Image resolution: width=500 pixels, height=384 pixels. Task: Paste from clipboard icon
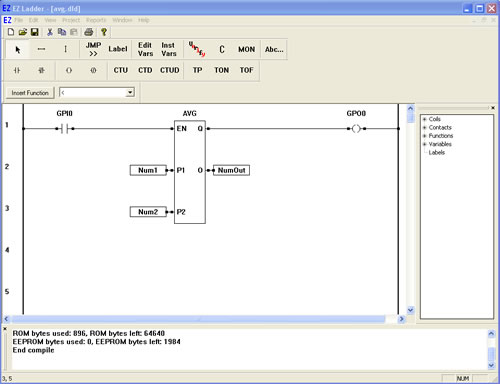[74, 32]
